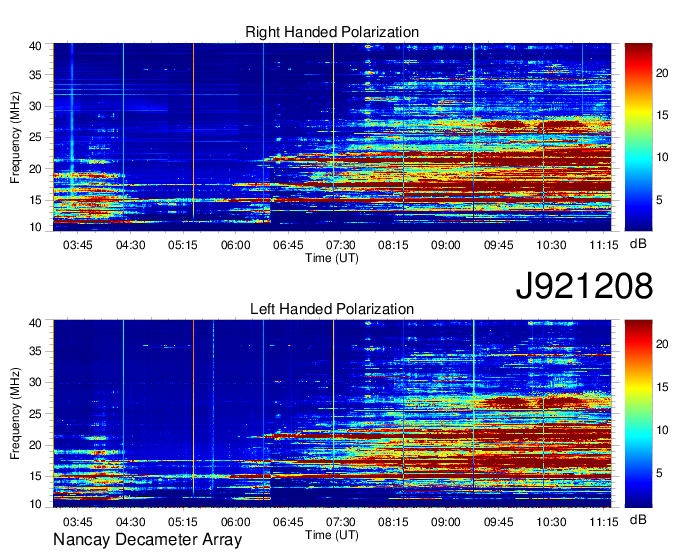Image resolution: width=680 pixels, height=552 pixels.
Task: Select the large "J921208" observation label
Action: click(x=584, y=286)
